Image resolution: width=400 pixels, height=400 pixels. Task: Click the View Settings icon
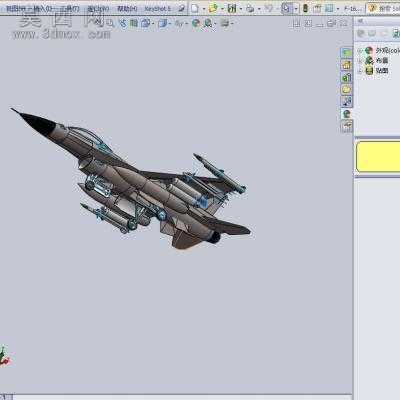(225, 23)
